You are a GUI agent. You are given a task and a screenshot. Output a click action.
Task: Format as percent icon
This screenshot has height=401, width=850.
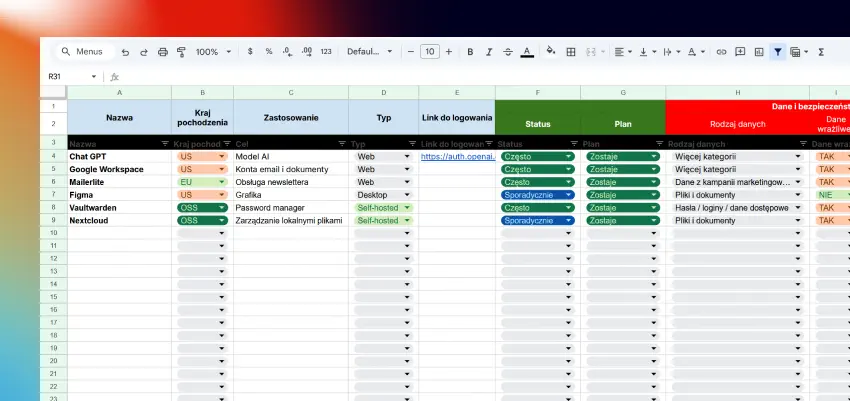tap(269, 51)
